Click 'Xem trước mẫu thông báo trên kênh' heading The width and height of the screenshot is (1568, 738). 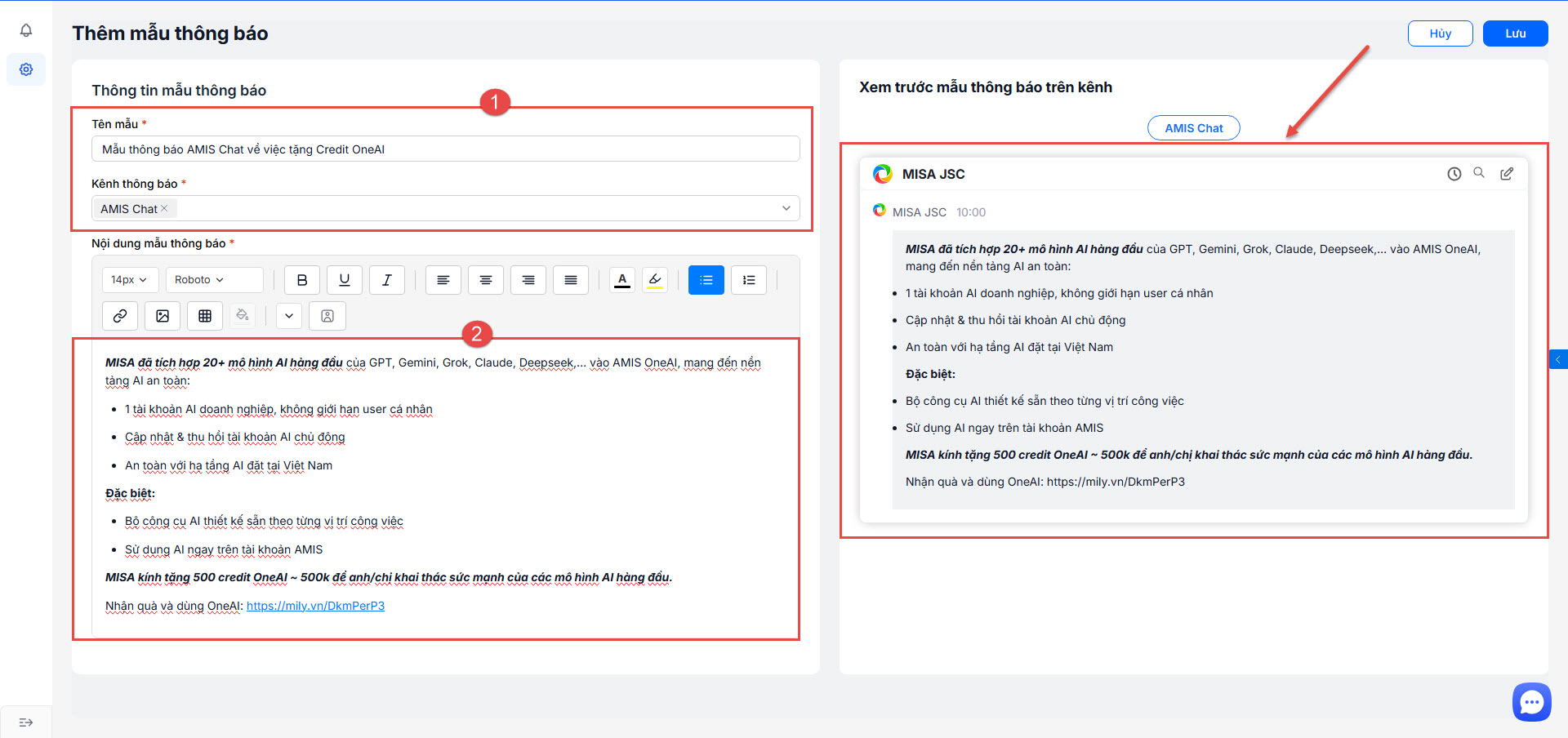[986, 87]
